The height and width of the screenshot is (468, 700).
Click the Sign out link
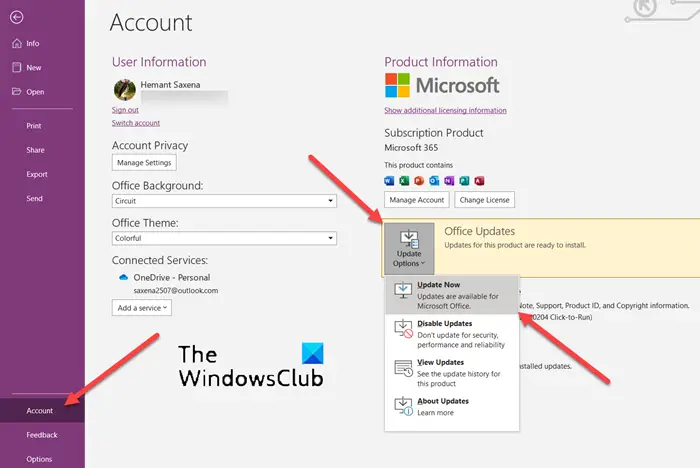tap(125, 110)
